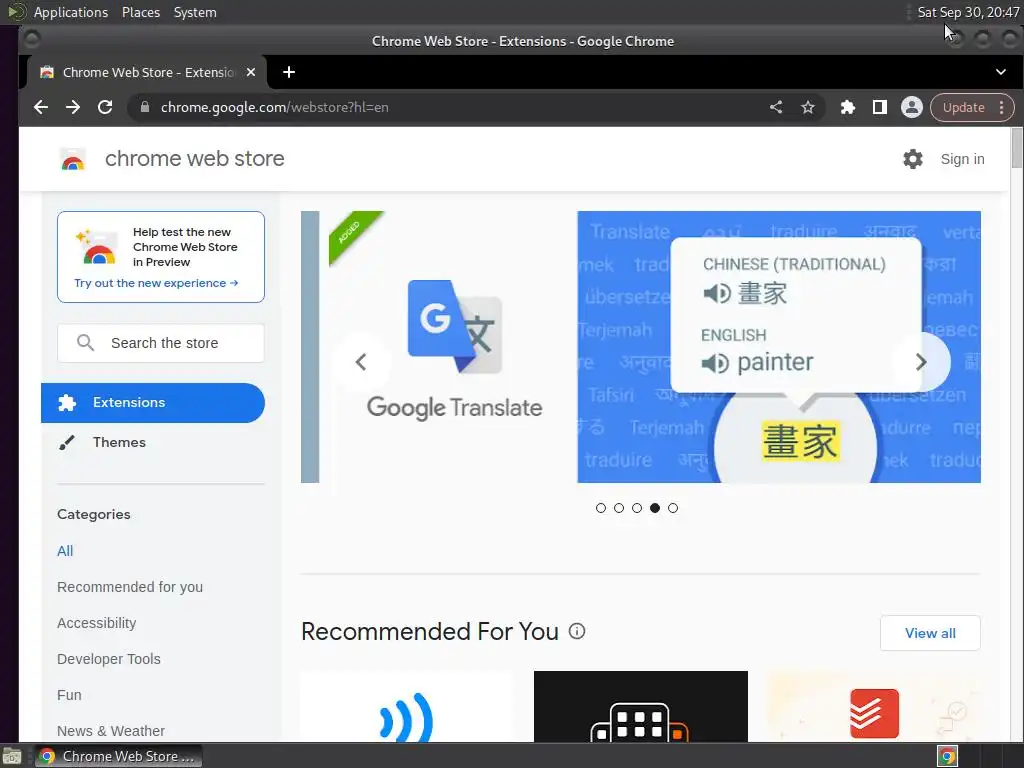
Task: Choose News & Weather category
Action: point(111,730)
